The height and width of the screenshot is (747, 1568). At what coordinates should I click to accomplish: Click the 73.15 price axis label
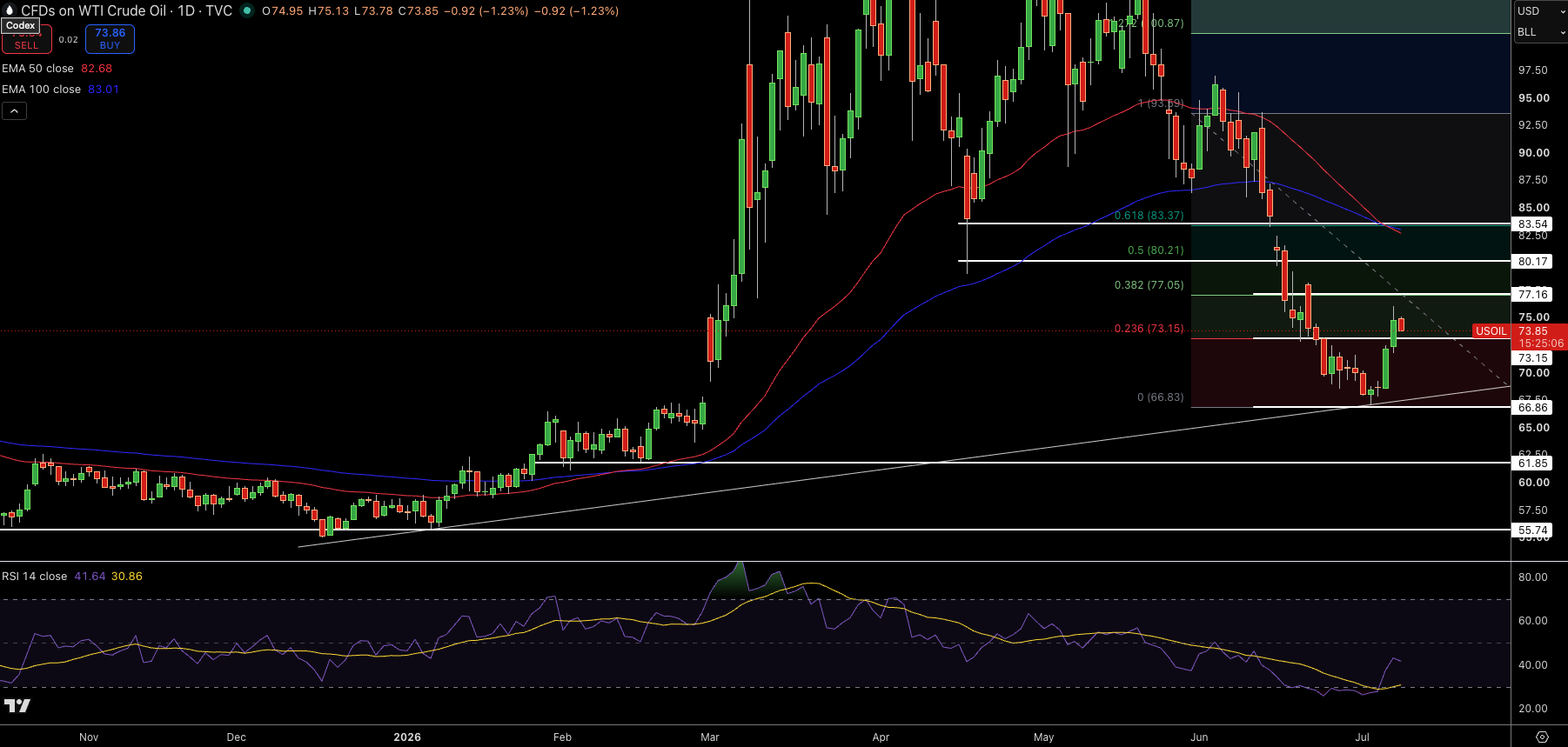pos(1532,358)
